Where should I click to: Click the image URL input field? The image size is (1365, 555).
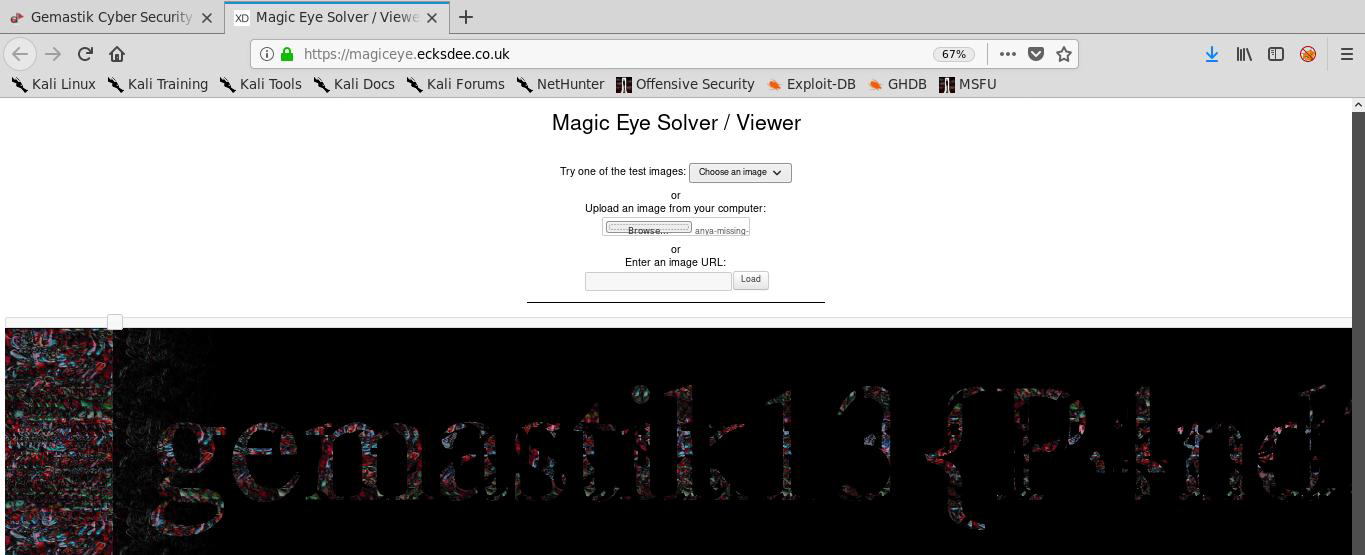[658, 281]
